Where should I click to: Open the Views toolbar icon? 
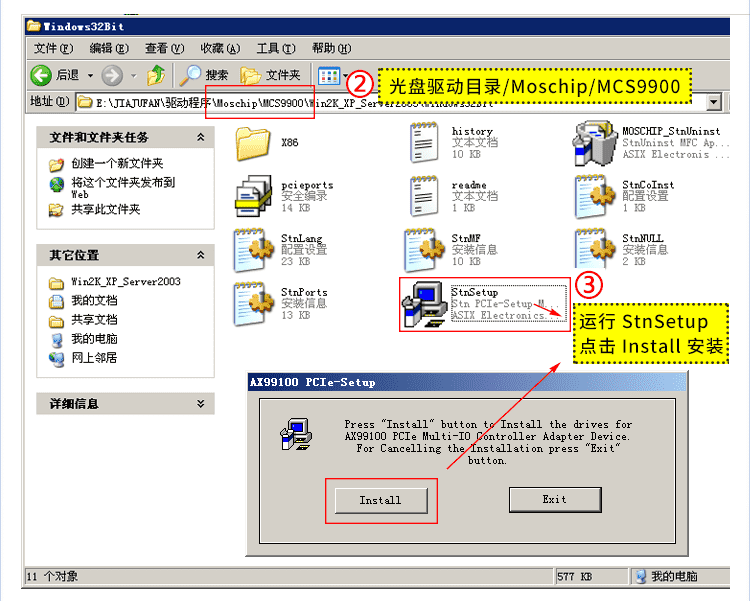(329, 76)
